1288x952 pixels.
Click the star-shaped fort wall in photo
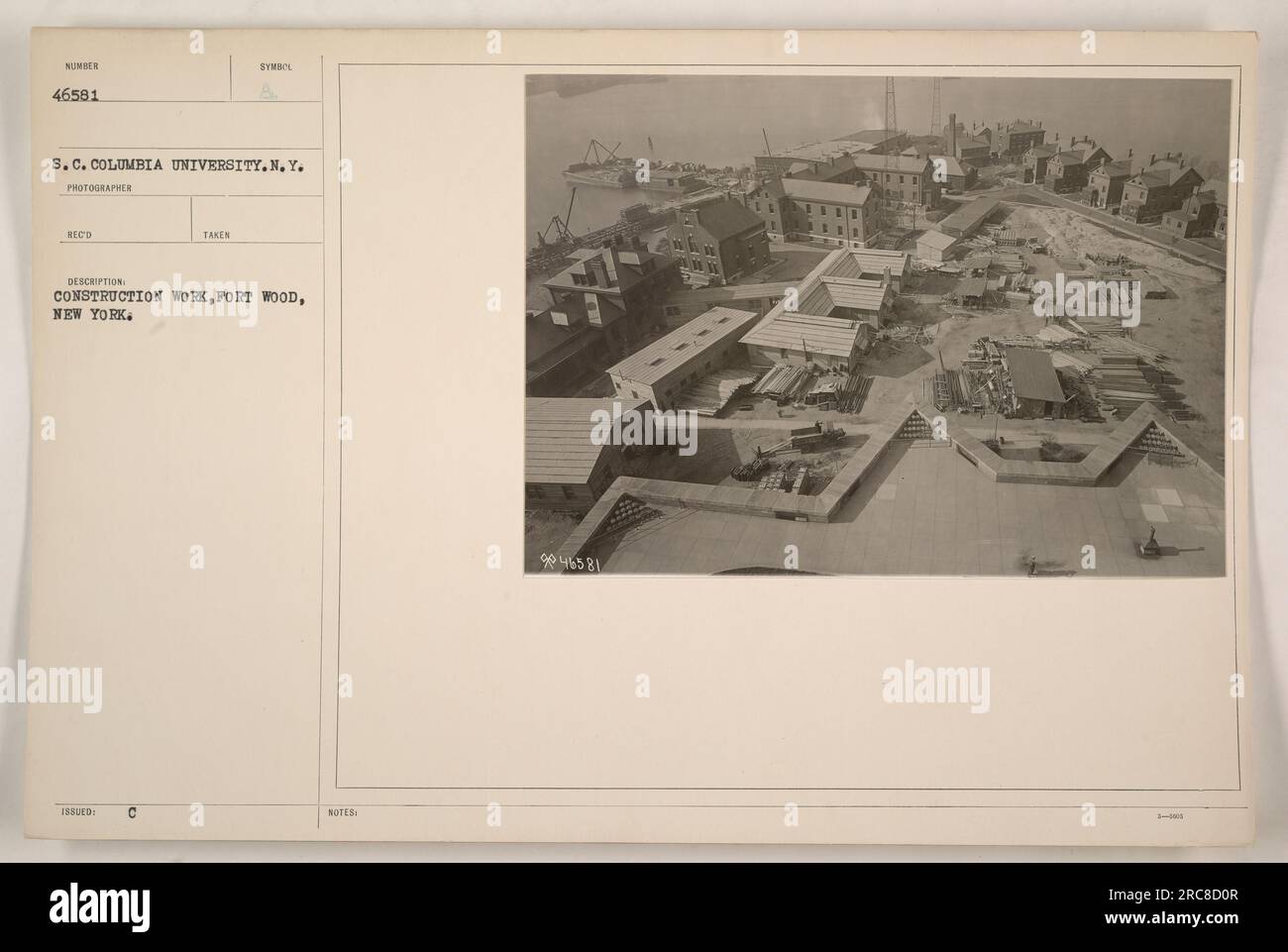point(892,462)
